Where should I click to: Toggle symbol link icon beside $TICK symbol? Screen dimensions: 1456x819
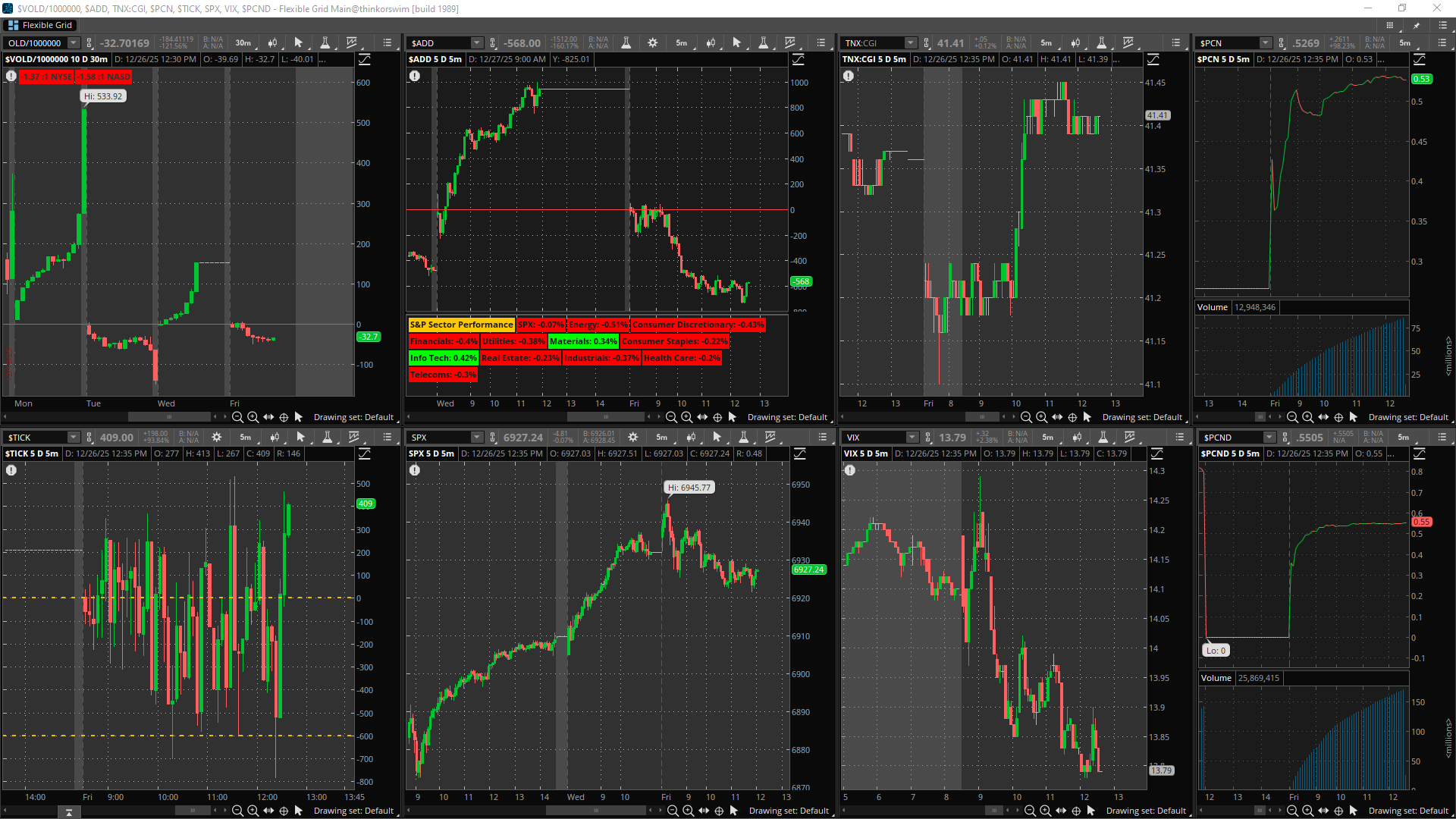[x=89, y=438]
